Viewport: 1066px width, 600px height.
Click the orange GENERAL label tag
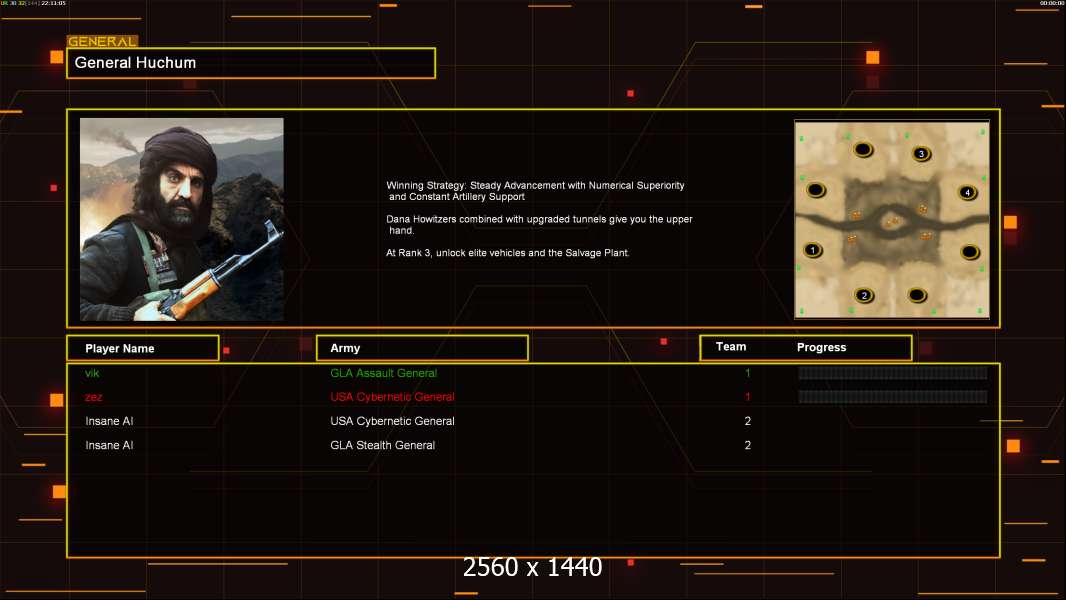[x=102, y=41]
